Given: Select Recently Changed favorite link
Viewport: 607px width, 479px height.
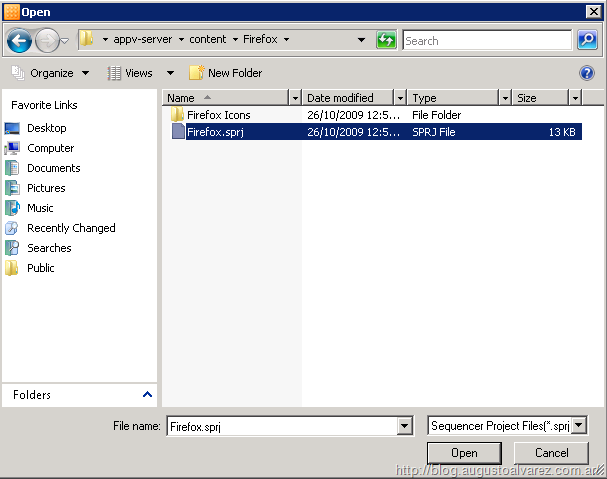Looking at the screenshot, I should point(70,228).
